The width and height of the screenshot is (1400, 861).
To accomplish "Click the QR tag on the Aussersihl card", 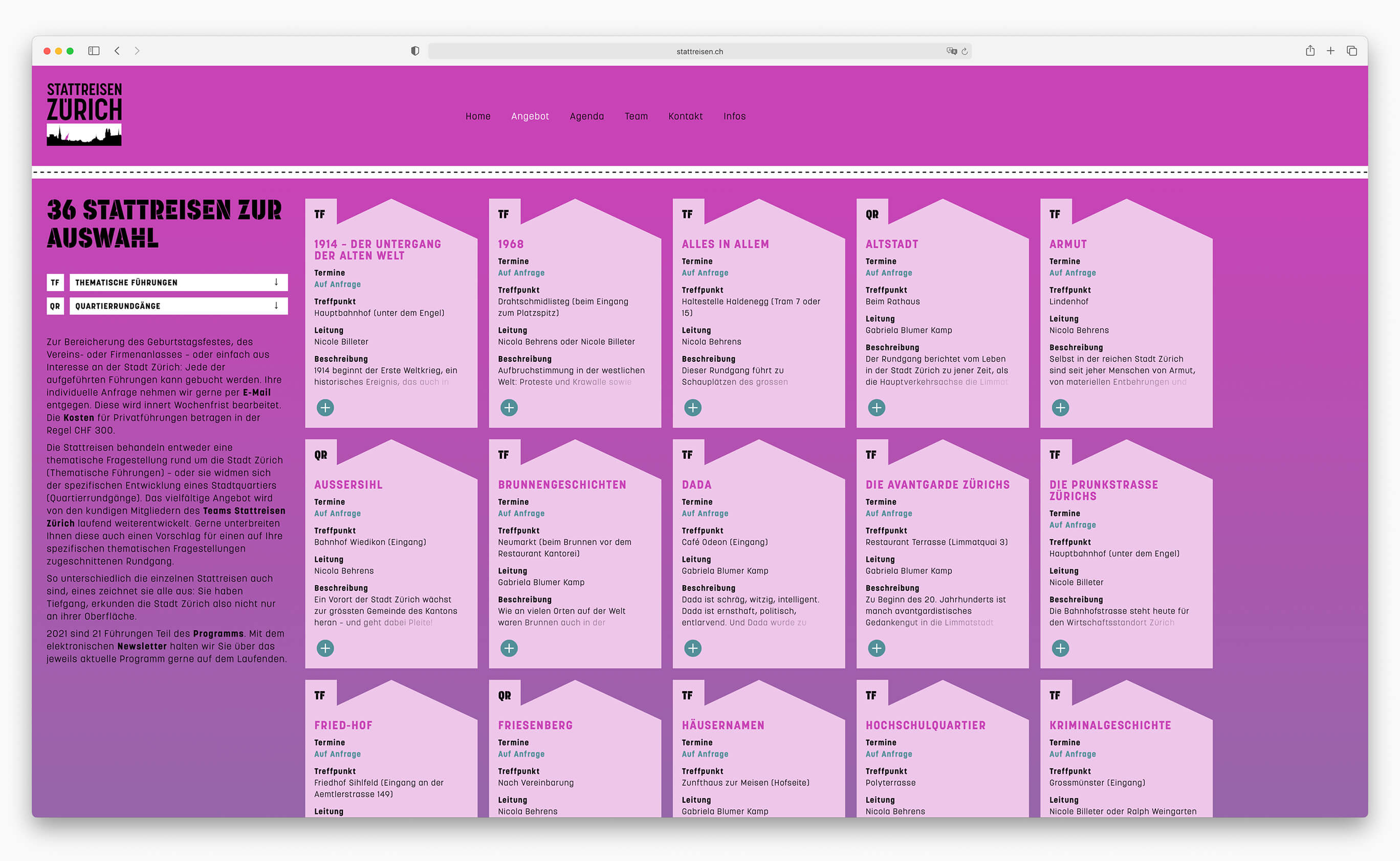I will pos(321,455).
